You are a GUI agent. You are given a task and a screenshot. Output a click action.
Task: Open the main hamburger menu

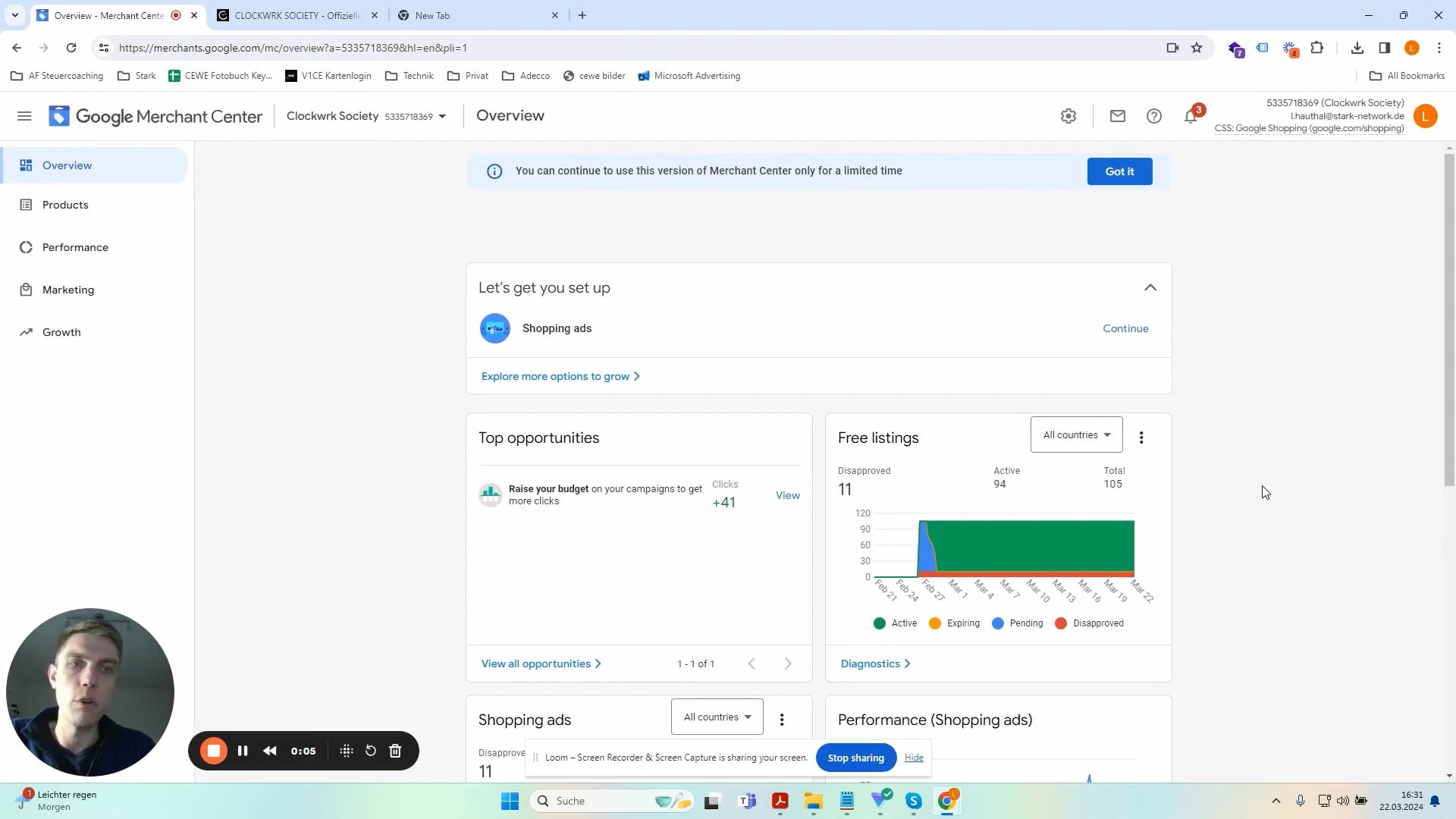click(24, 116)
